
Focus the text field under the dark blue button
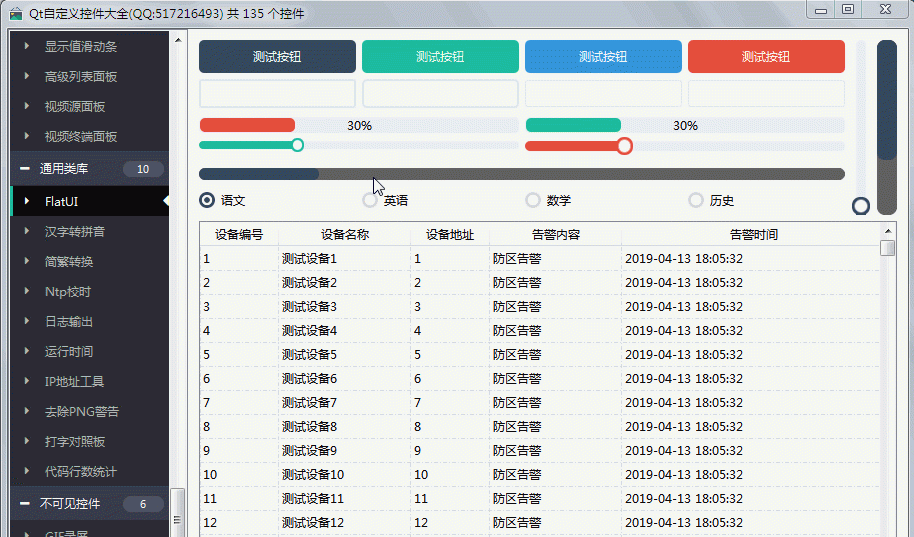pos(277,93)
